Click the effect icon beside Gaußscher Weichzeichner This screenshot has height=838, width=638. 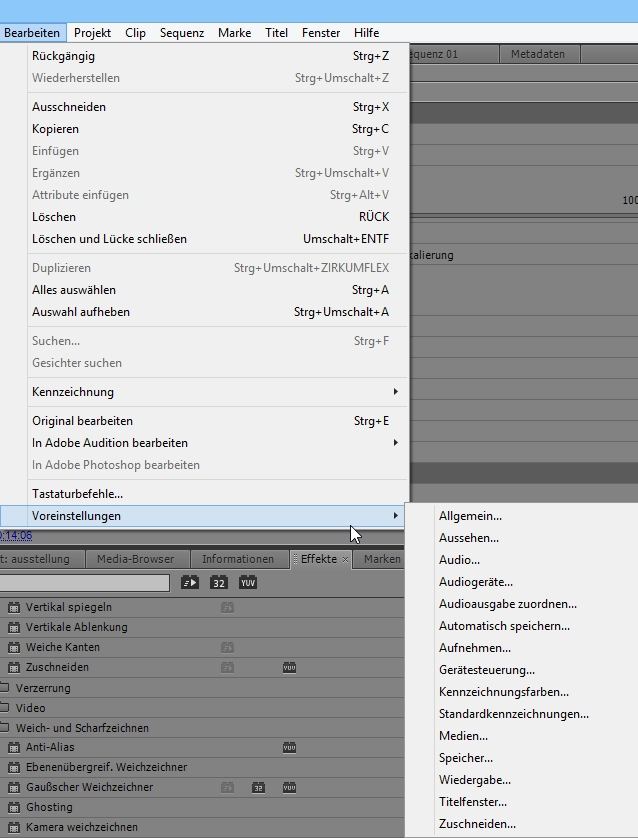(14, 787)
